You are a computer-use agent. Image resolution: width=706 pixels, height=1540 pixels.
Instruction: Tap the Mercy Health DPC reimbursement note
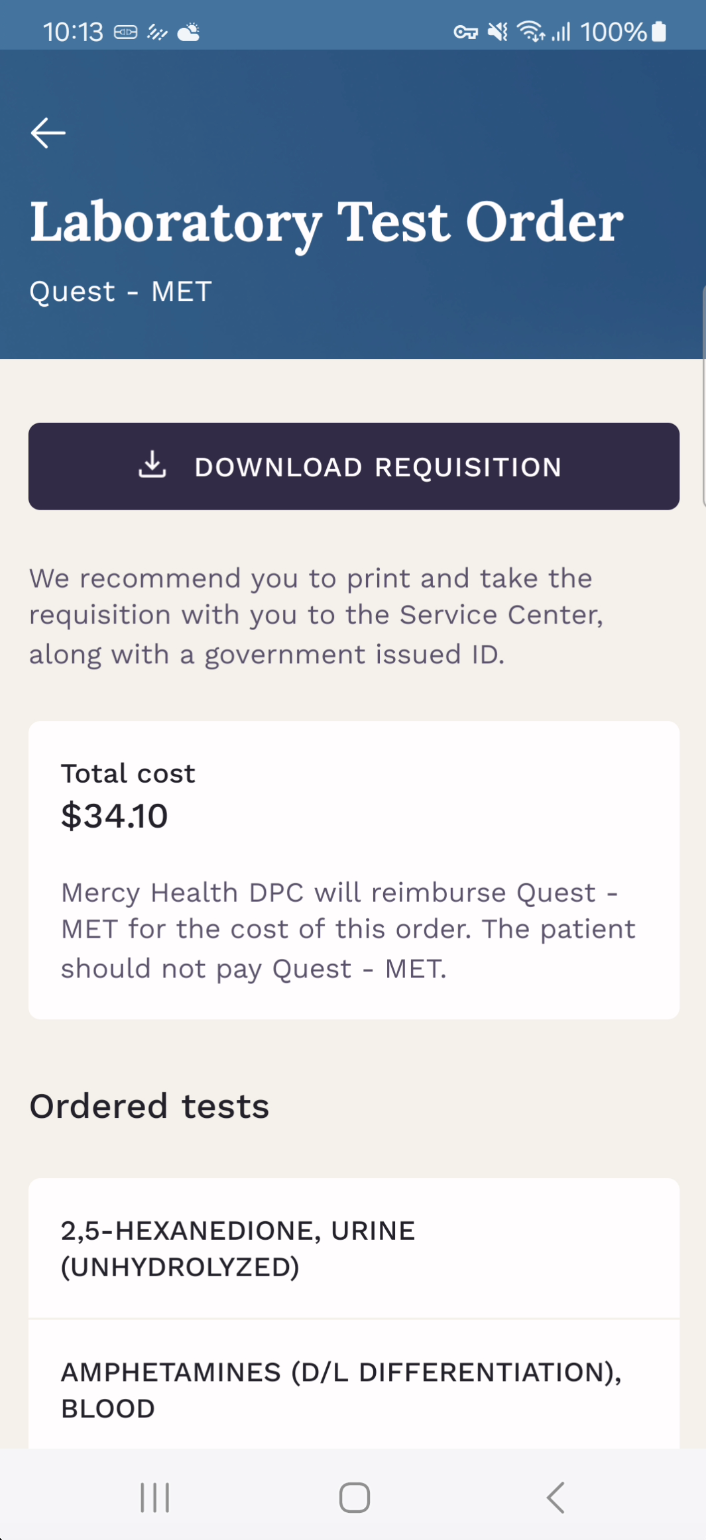coord(349,930)
